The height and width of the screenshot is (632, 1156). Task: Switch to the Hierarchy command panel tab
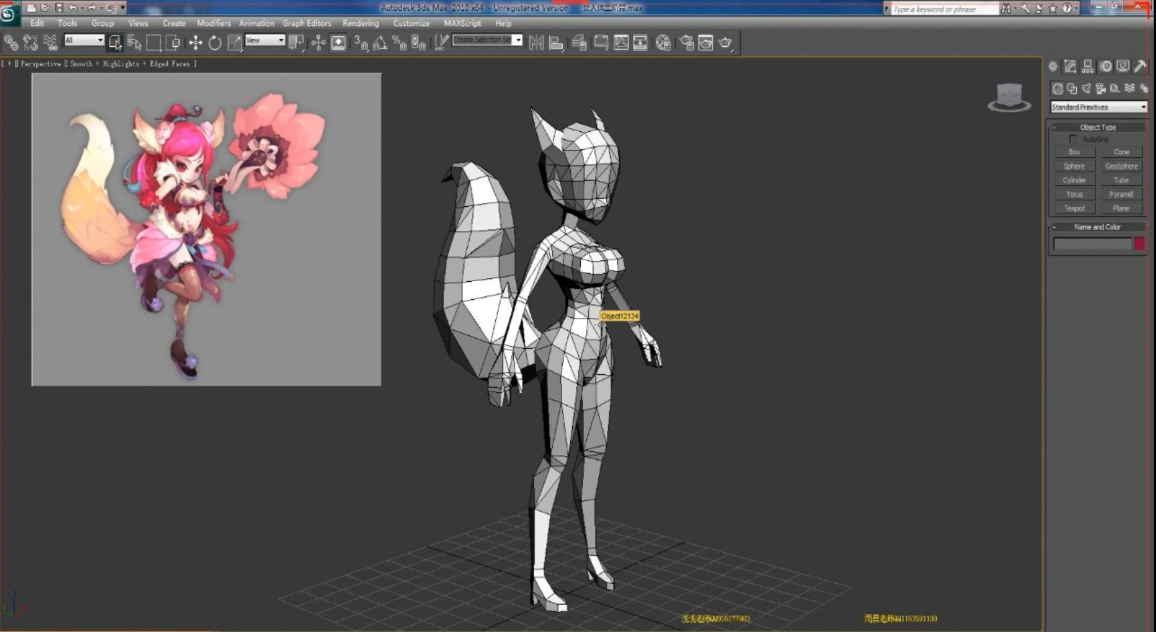[x=1087, y=66]
